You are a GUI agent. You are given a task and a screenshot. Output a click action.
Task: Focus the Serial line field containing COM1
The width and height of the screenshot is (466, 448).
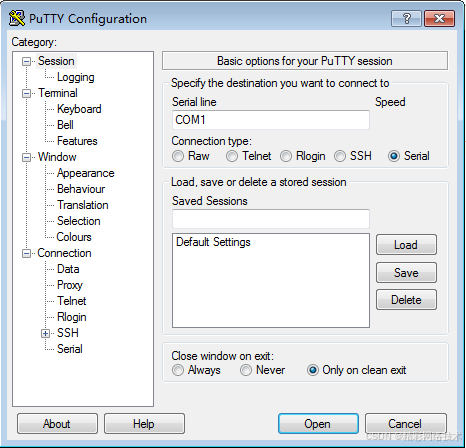[x=271, y=120]
